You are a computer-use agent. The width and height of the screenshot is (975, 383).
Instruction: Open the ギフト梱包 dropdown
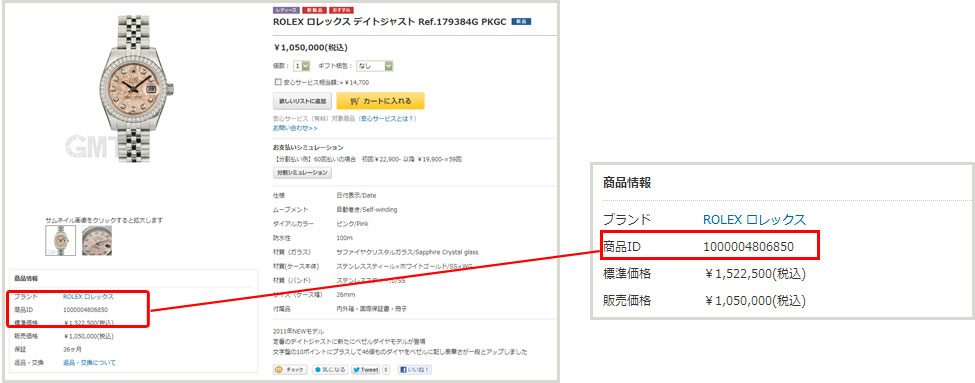[375, 66]
